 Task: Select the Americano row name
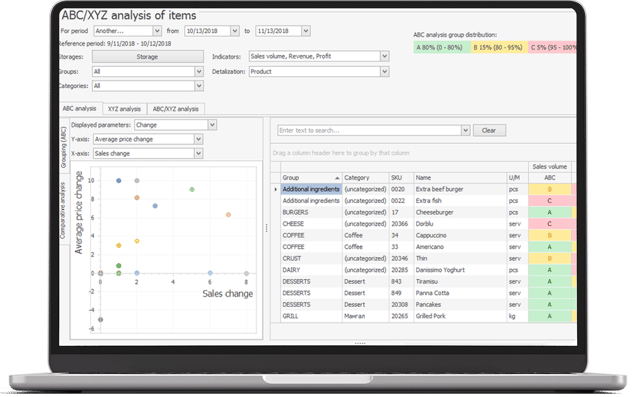click(x=460, y=247)
